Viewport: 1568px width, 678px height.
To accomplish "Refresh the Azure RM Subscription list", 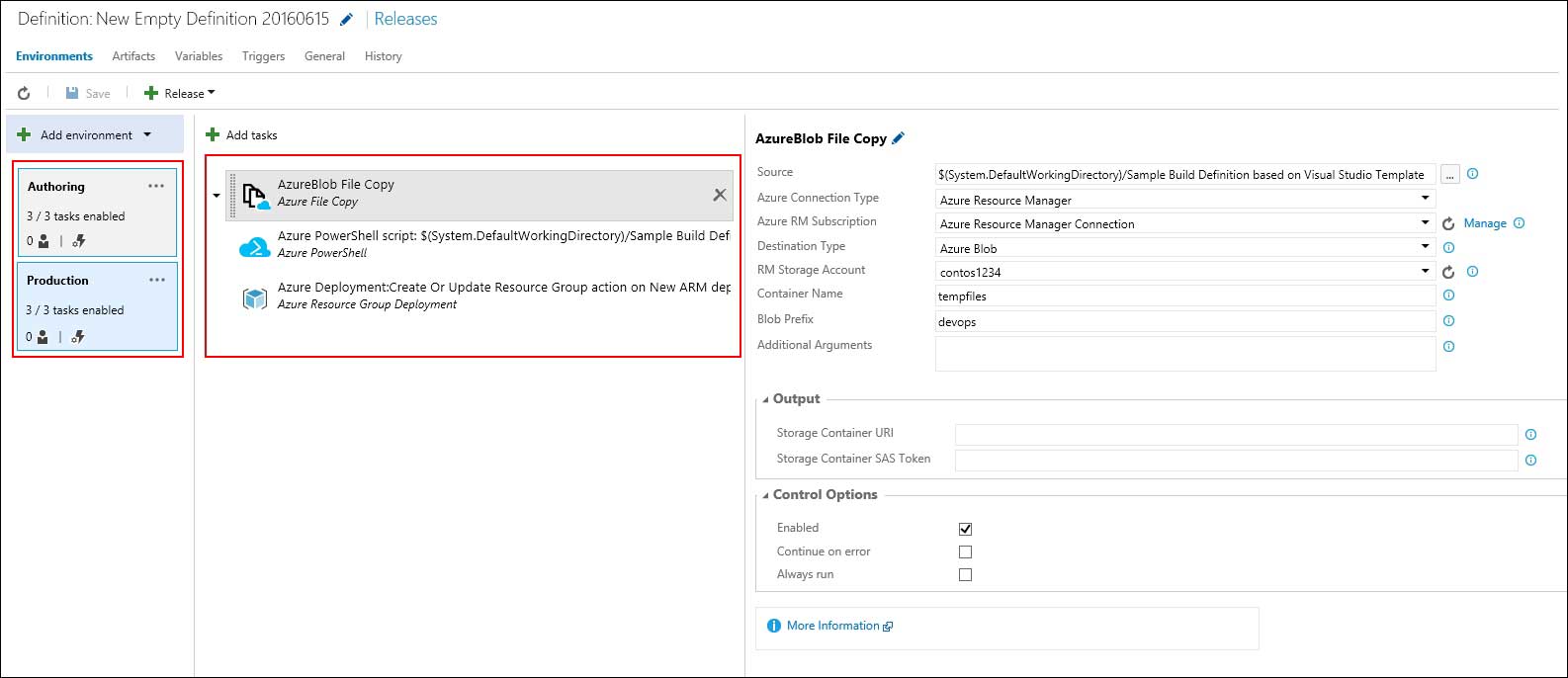I will coord(1448,224).
